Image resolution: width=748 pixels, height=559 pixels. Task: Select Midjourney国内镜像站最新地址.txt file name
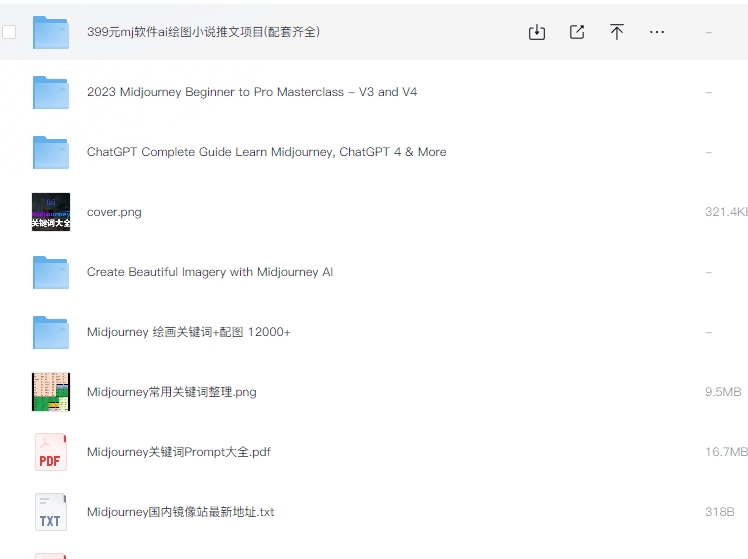[180, 512]
